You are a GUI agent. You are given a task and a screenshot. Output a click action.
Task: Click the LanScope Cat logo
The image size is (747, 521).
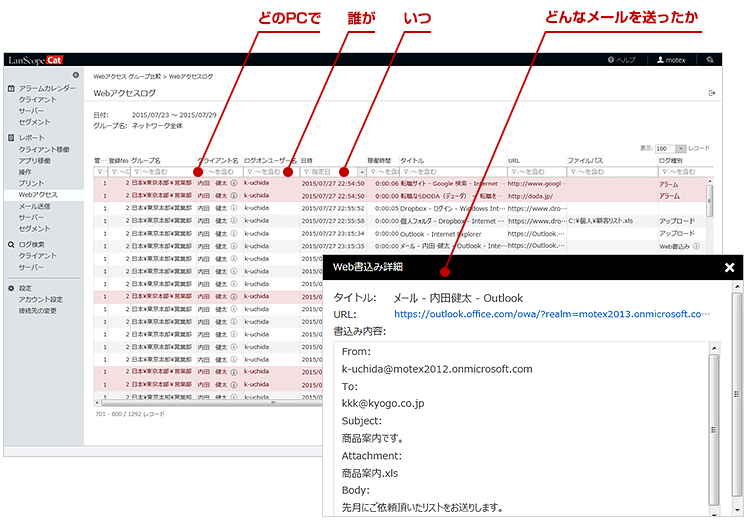(x=35, y=60)
